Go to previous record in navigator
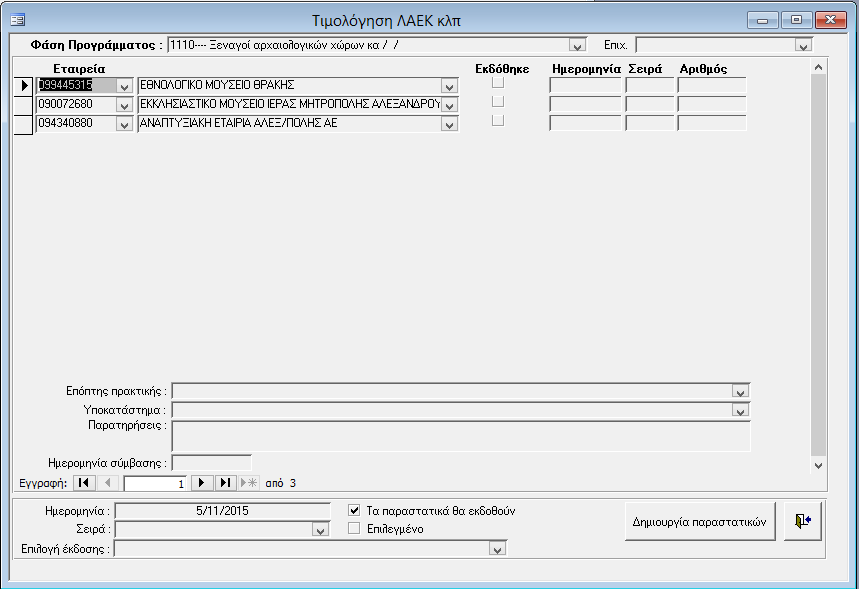 click(x=109, y=483)
